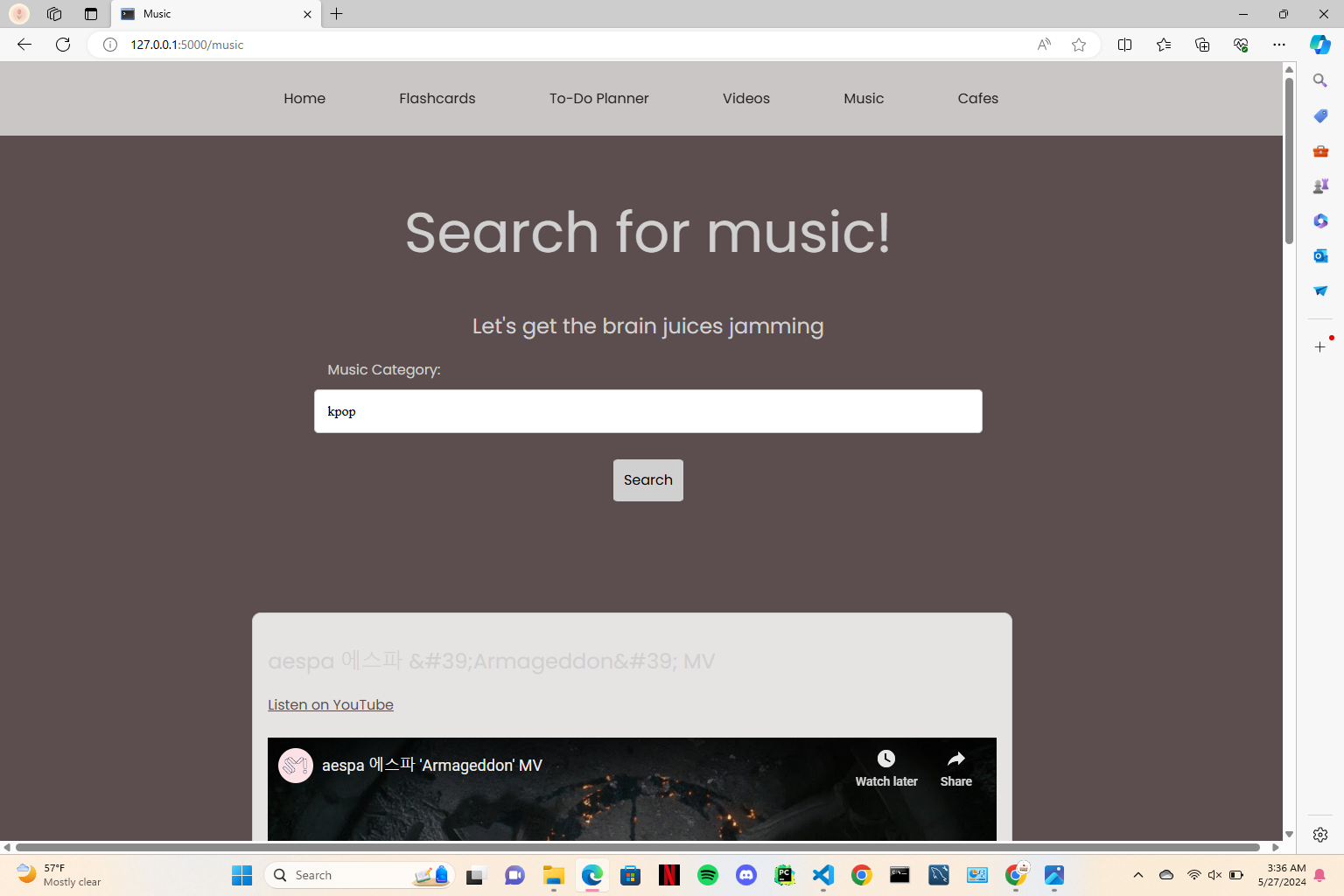This screenshot has width=1344, height=896.
Task: Open weather widget 57°F Mostly clear
Action: click(x=59, y=875)
